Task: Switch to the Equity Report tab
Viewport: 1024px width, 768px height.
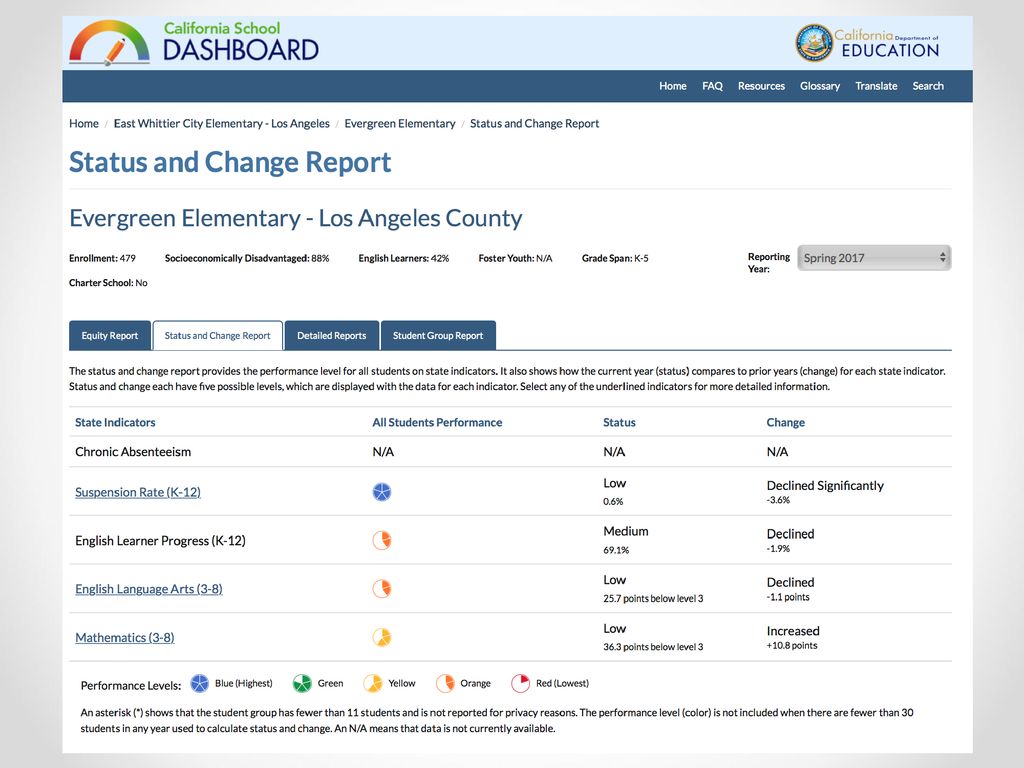Action: pos(110,336)
